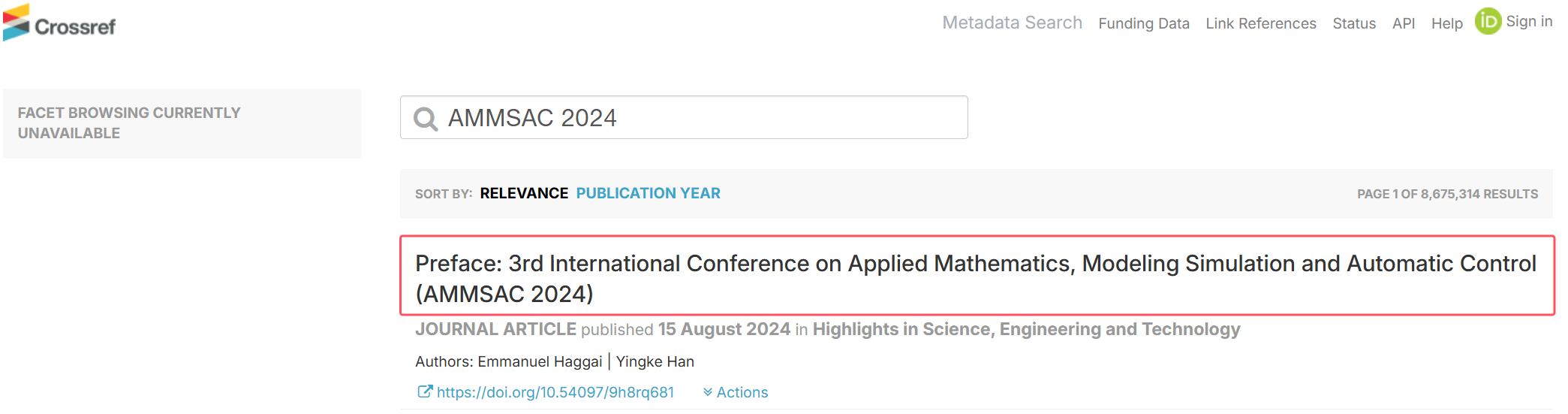The height and width of the screenshot is (414, 1568).
Task: Click the Facet Browsing Currently Unavailable panel
Action: [x=182, y=123]
